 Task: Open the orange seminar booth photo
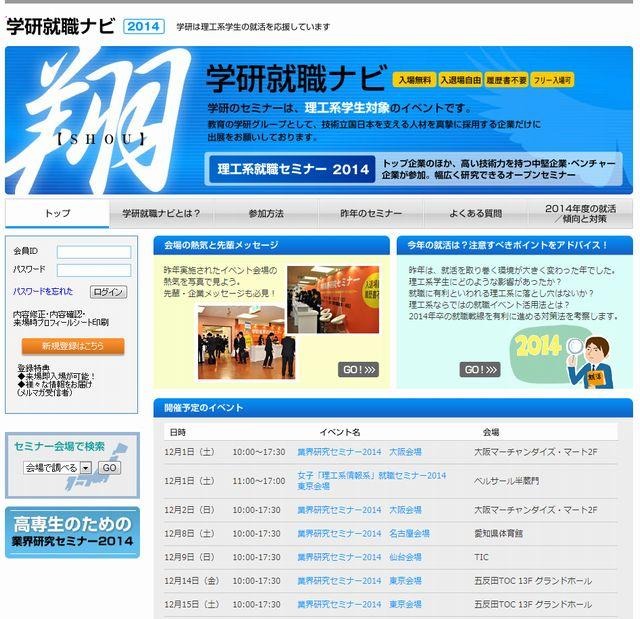pyautogui.click(x=333, y=300)
